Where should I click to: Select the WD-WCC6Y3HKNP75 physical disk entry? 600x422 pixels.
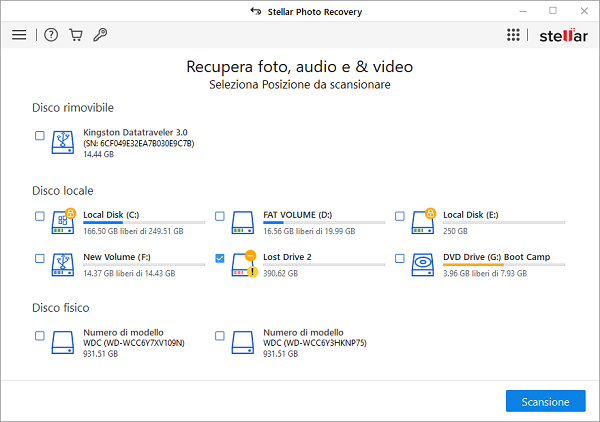305,340
